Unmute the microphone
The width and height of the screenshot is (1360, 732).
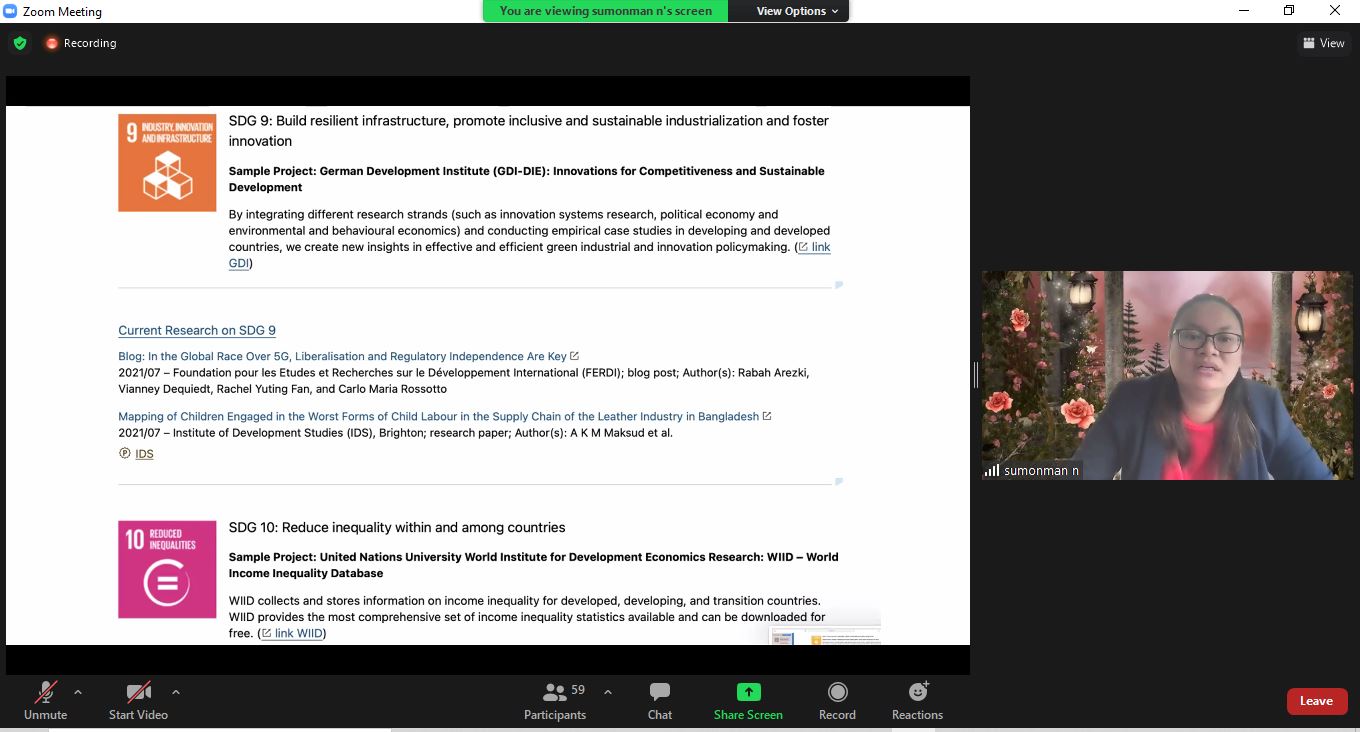pyautogui.click(x=45, y=700)
